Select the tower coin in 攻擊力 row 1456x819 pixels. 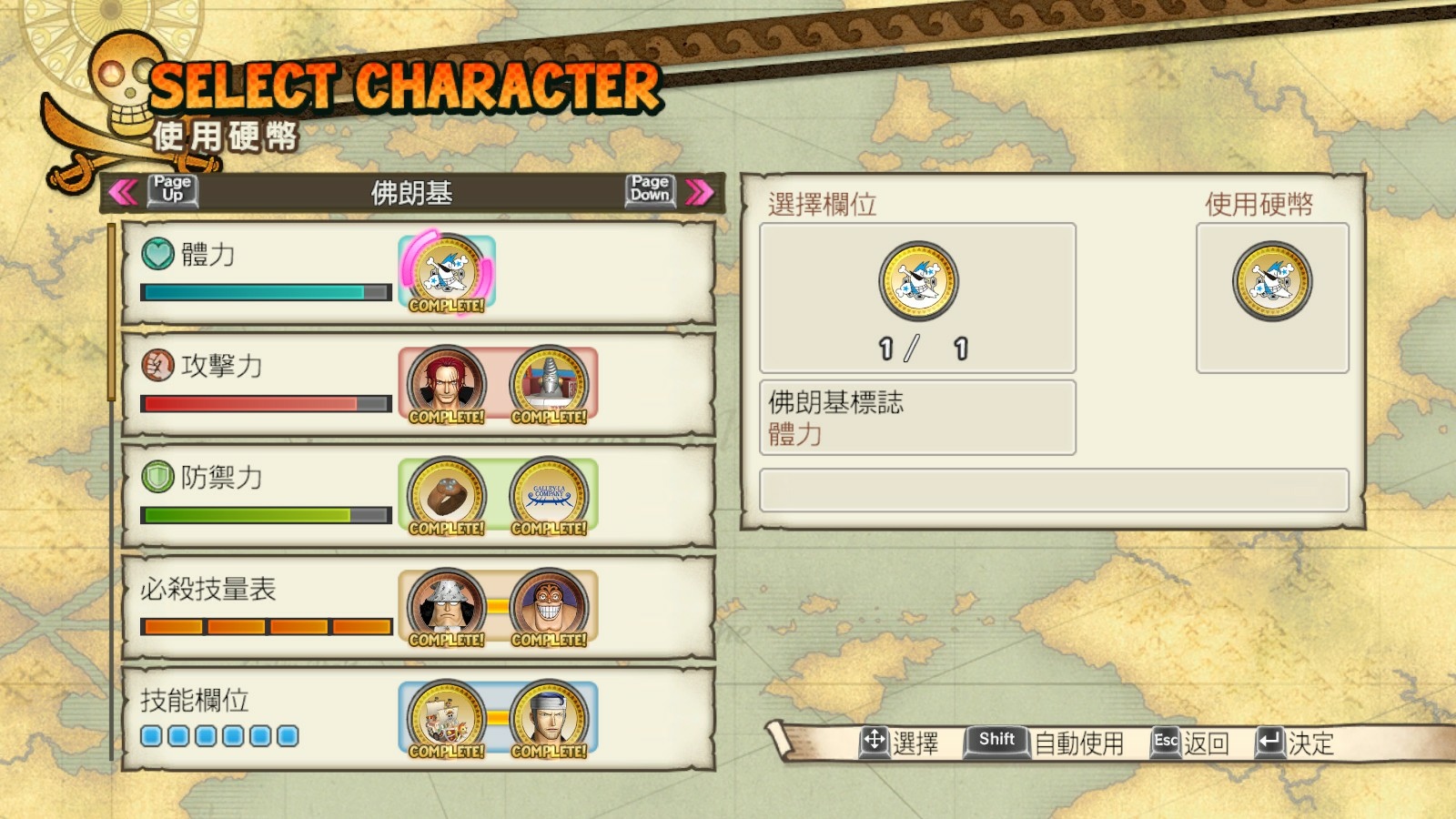tap(549, 384)
